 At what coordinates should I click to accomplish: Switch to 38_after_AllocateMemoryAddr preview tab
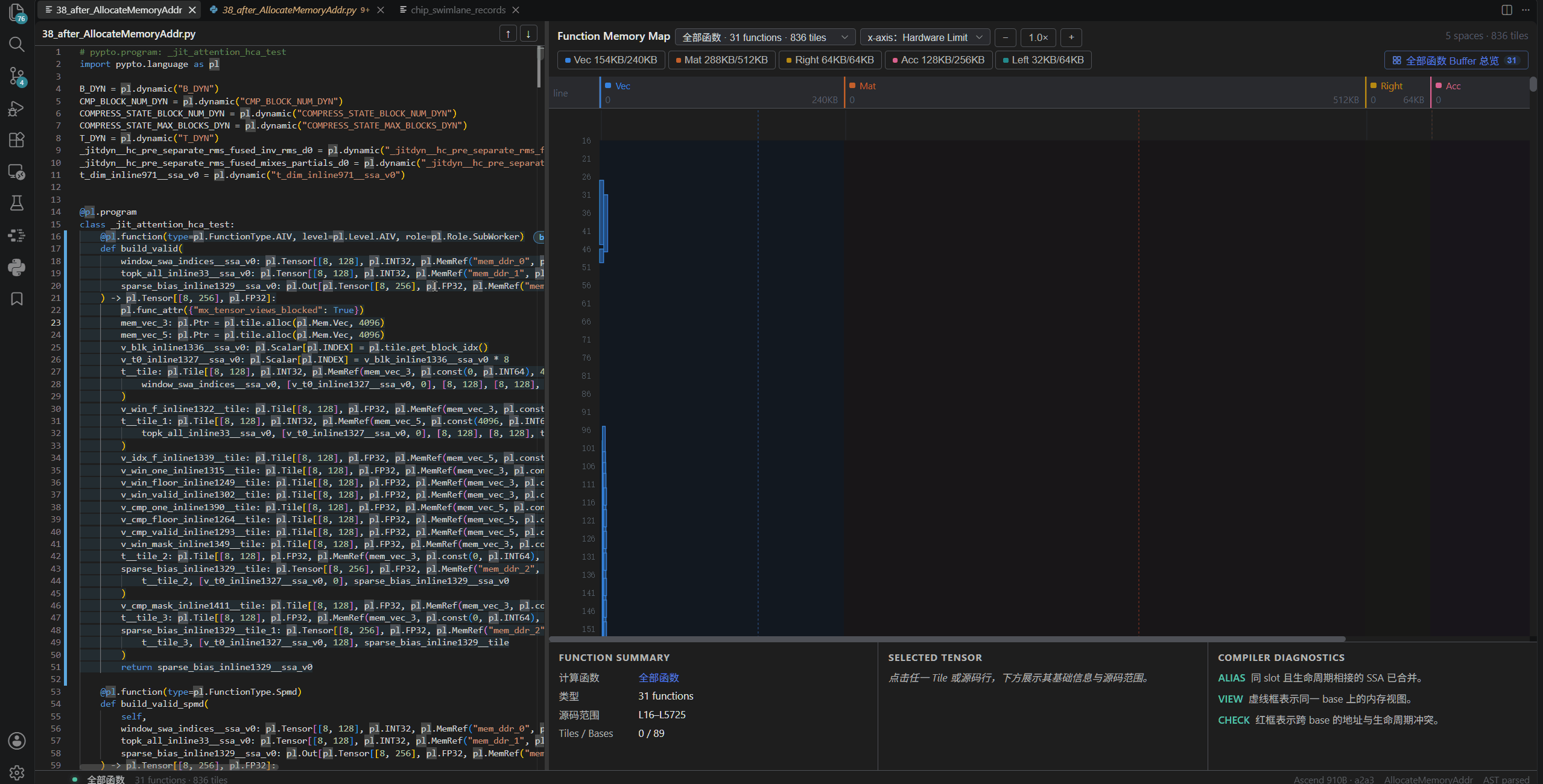pyautogui.click(x=118, y=10)
